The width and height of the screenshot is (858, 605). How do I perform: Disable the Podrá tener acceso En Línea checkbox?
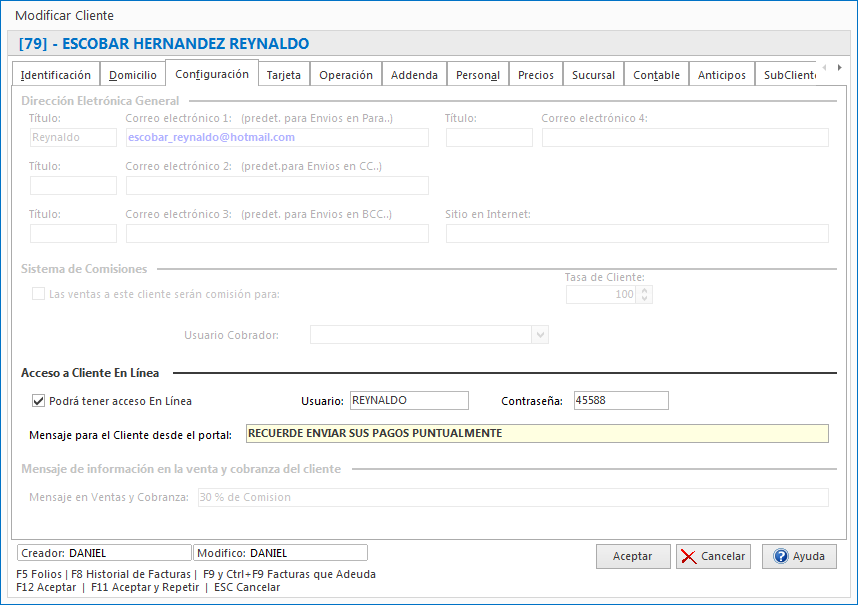click(37, 400)
